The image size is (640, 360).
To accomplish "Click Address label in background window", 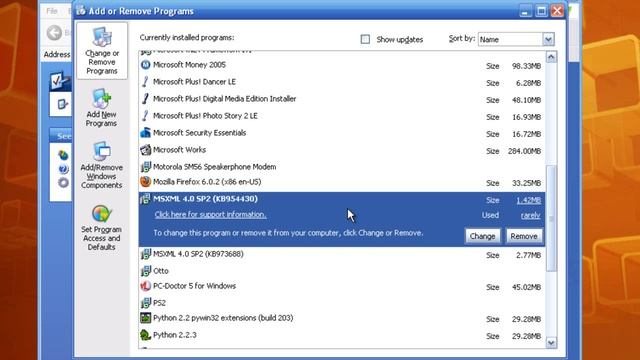I will click(x=57, y=54).
